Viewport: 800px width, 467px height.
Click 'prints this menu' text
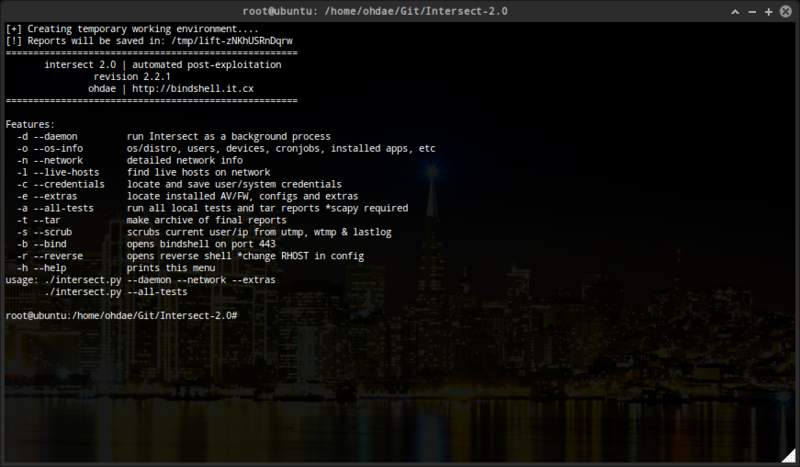[171, 268]
